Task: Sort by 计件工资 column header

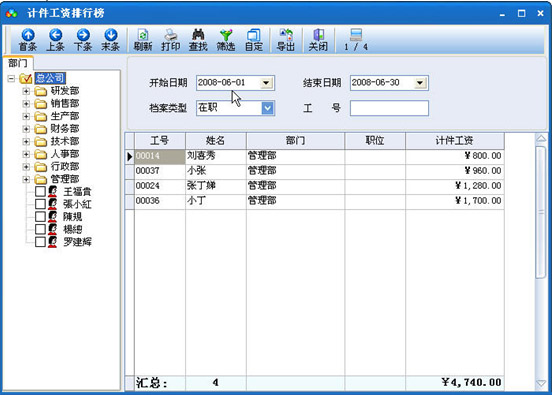Action: click(x=455, y=141)
